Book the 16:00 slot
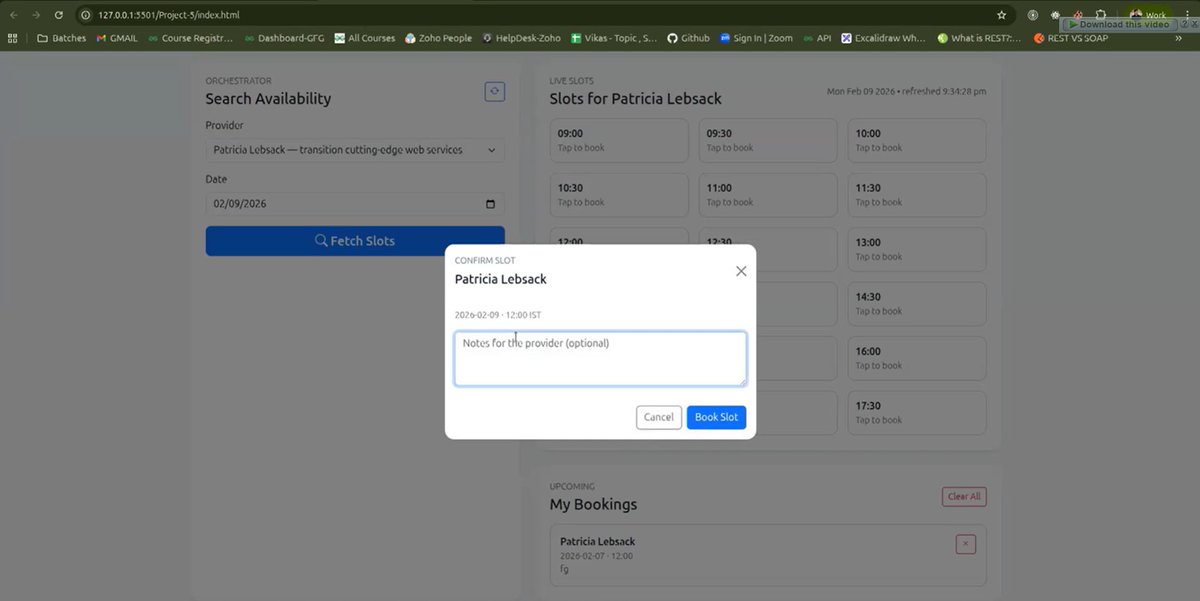This screenshot has width=1200, height=601. (x=917, y=358)
